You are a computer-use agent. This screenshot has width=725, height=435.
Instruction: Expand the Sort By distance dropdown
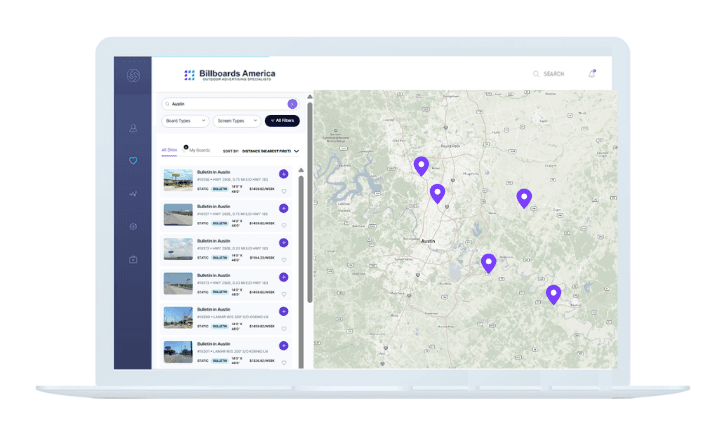[296, 151]
